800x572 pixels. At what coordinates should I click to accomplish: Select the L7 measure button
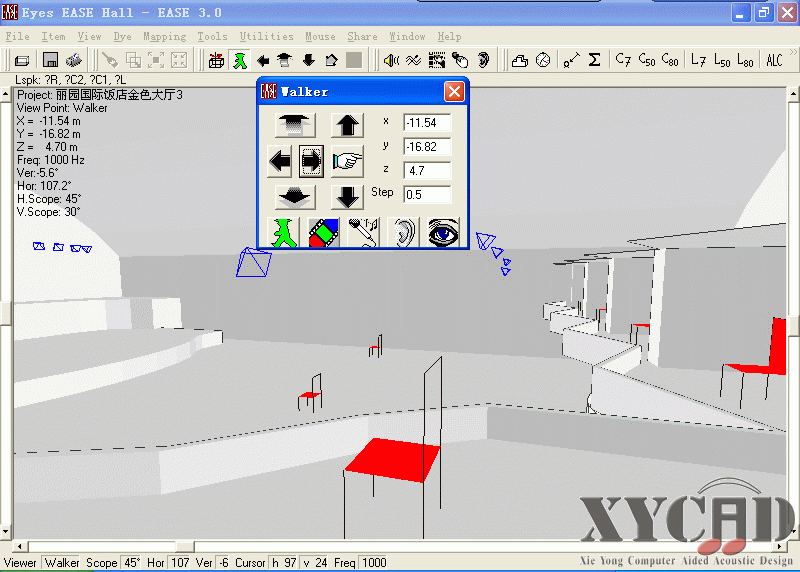pos(698,60)
